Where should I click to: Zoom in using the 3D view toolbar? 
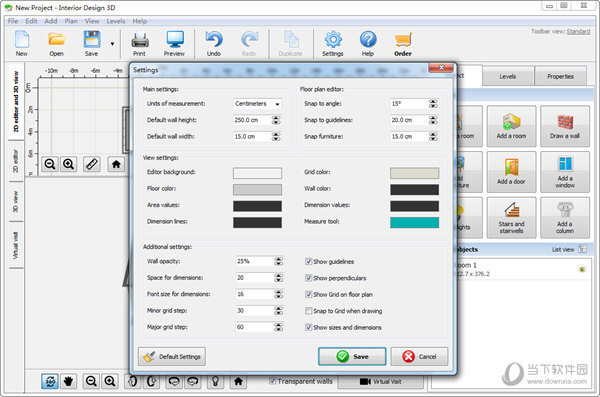(x=110, y=381)
